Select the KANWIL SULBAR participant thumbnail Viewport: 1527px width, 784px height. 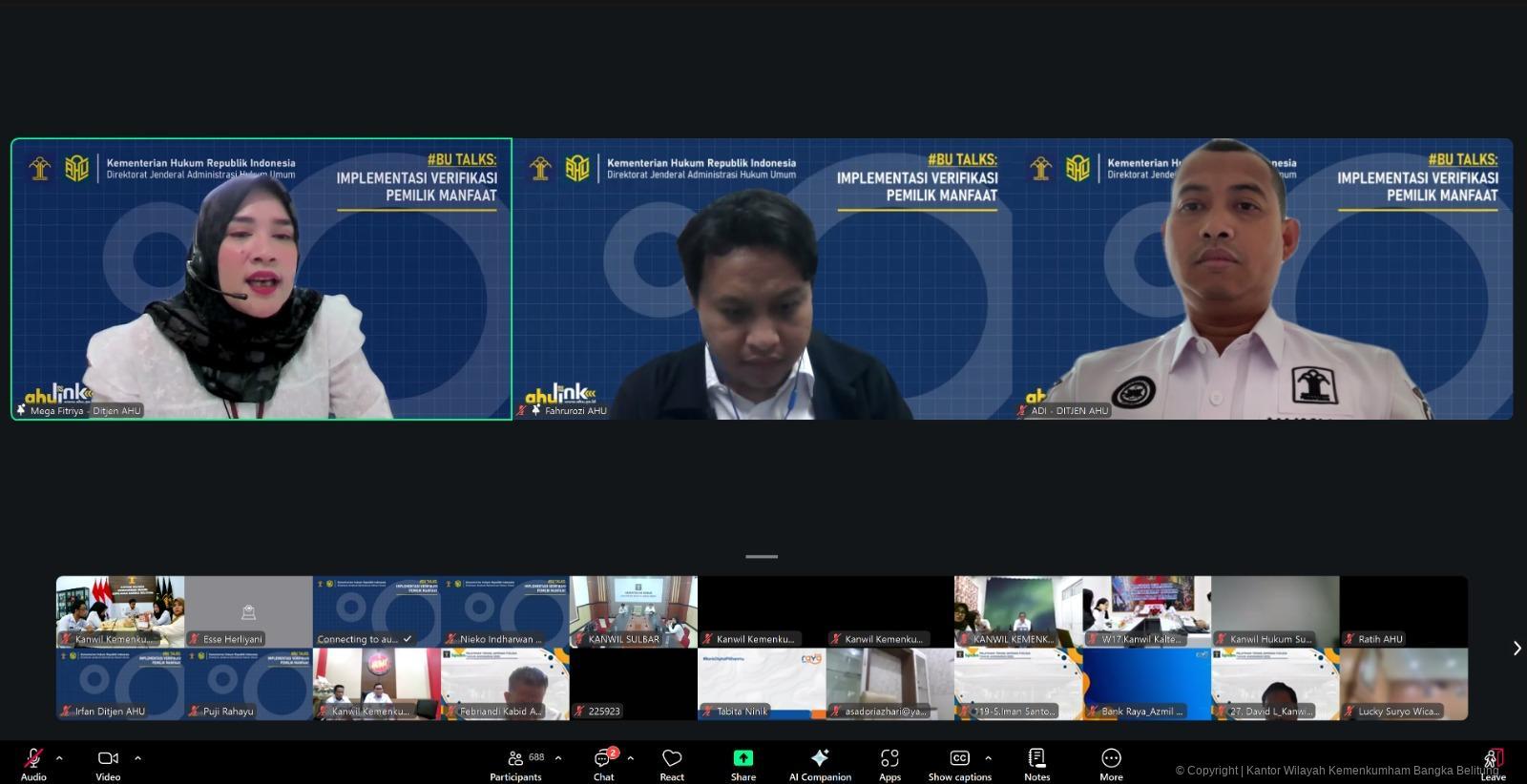tap(634, 611)
